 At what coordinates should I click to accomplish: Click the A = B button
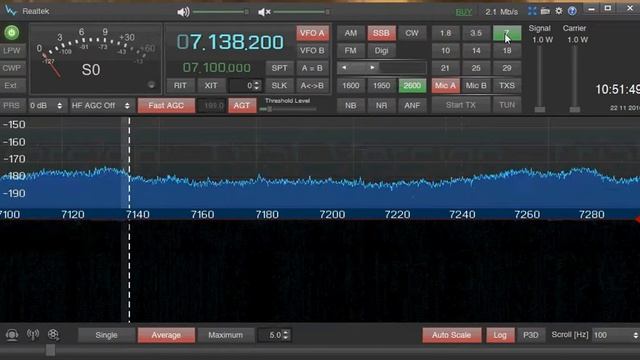click(312, 68)
